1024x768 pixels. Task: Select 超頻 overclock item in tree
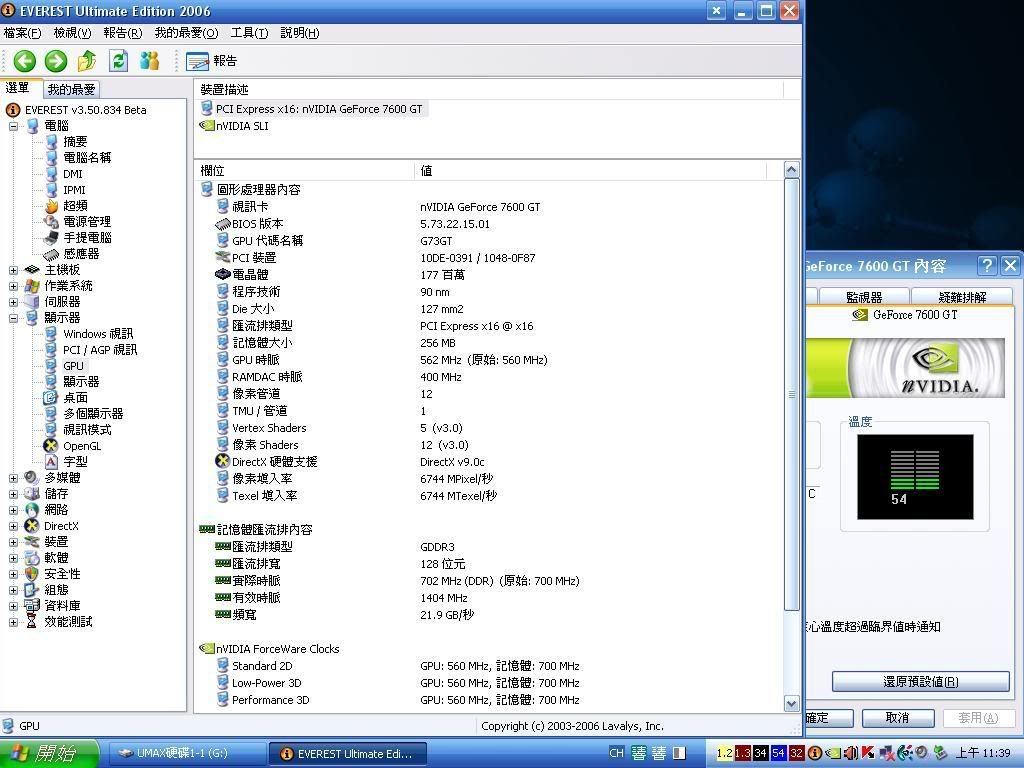tap(75, 206)
